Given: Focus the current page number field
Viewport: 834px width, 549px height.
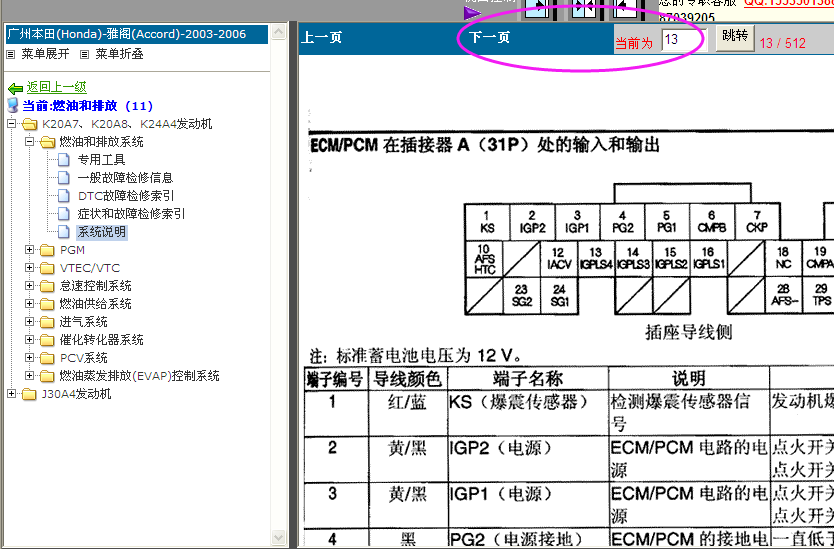Looking at the screenshot, I should click(x=684, y=40).
